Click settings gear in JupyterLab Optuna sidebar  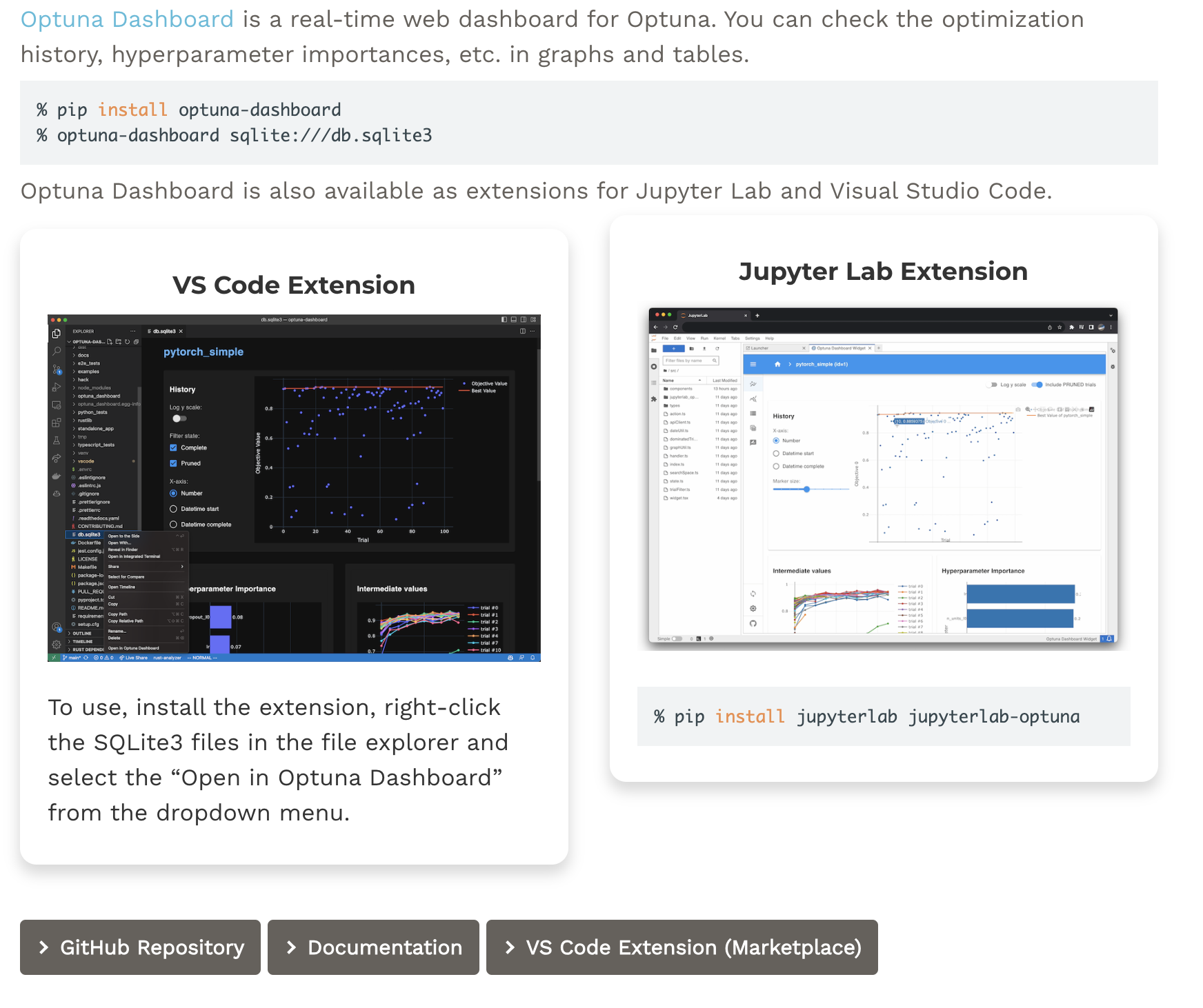click(x=753, y=608)
